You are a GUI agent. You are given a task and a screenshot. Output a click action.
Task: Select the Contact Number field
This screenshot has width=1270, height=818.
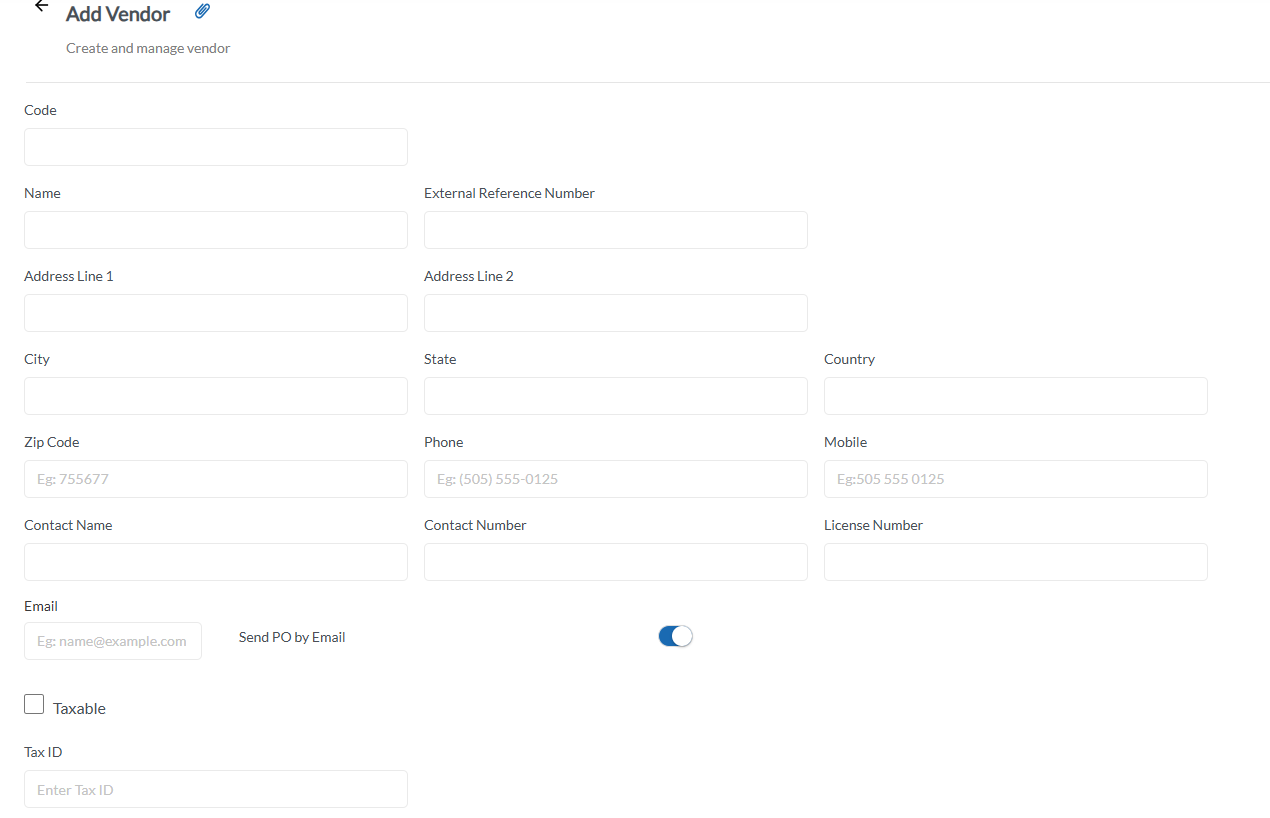[616, 562]
